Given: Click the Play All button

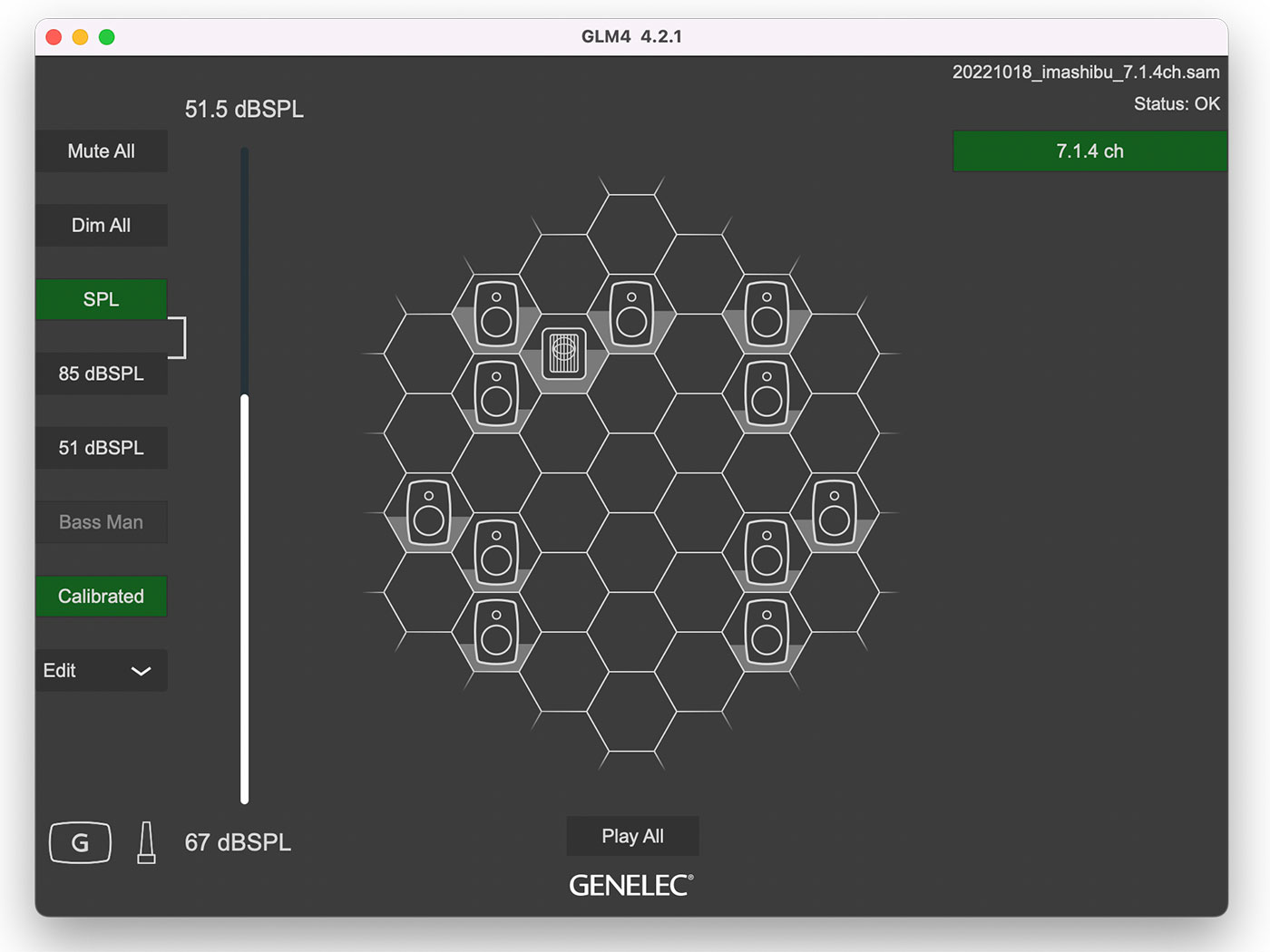Looking at the screenshot, I should 633,836.
